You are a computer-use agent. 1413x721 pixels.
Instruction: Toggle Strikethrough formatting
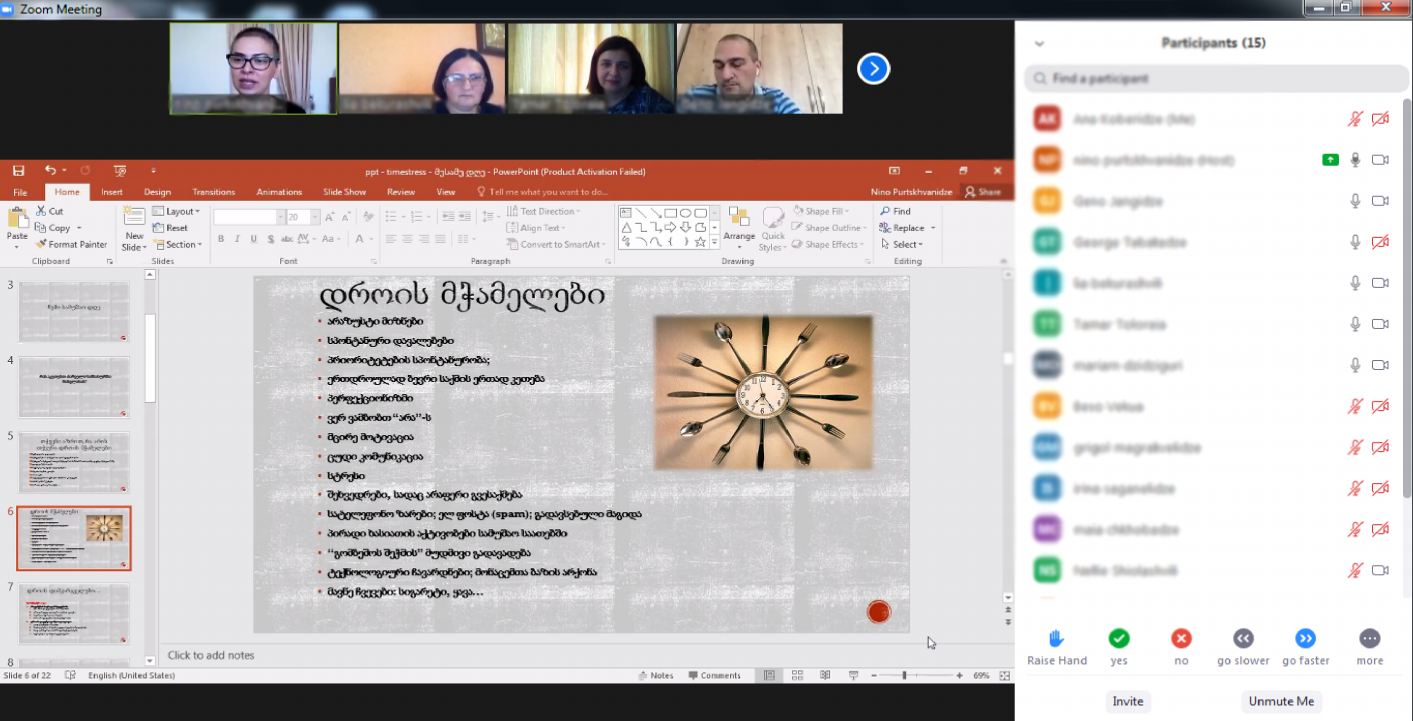[x=287, y=239]
